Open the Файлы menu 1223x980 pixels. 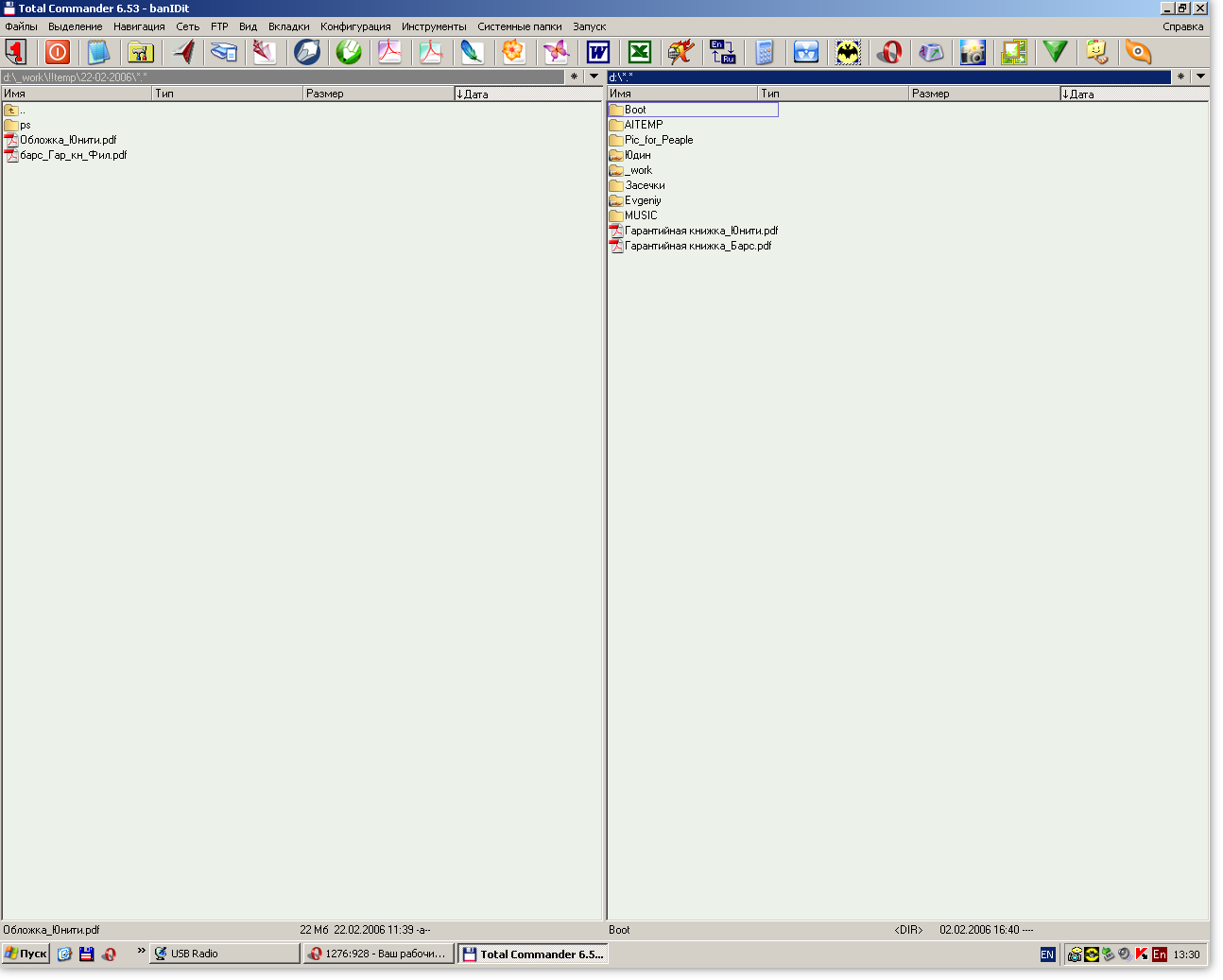[x=21, y=26]
